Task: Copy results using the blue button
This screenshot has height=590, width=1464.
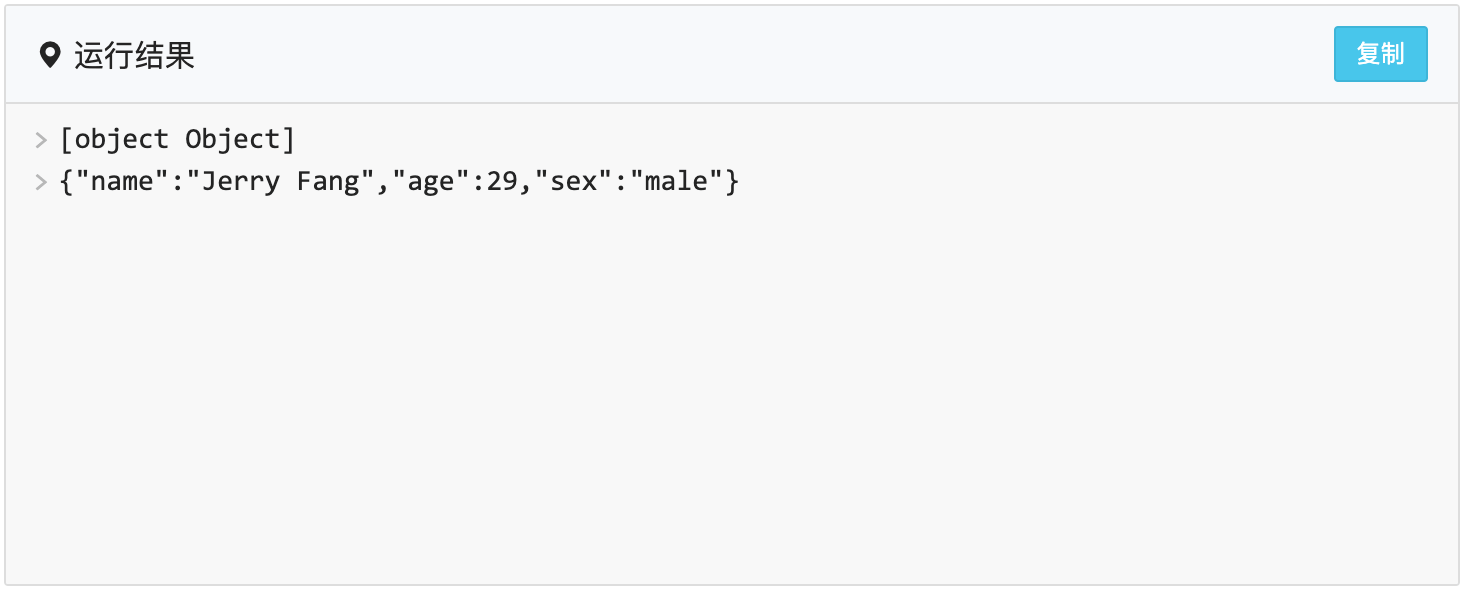Action: click(x=1381, y=54)
